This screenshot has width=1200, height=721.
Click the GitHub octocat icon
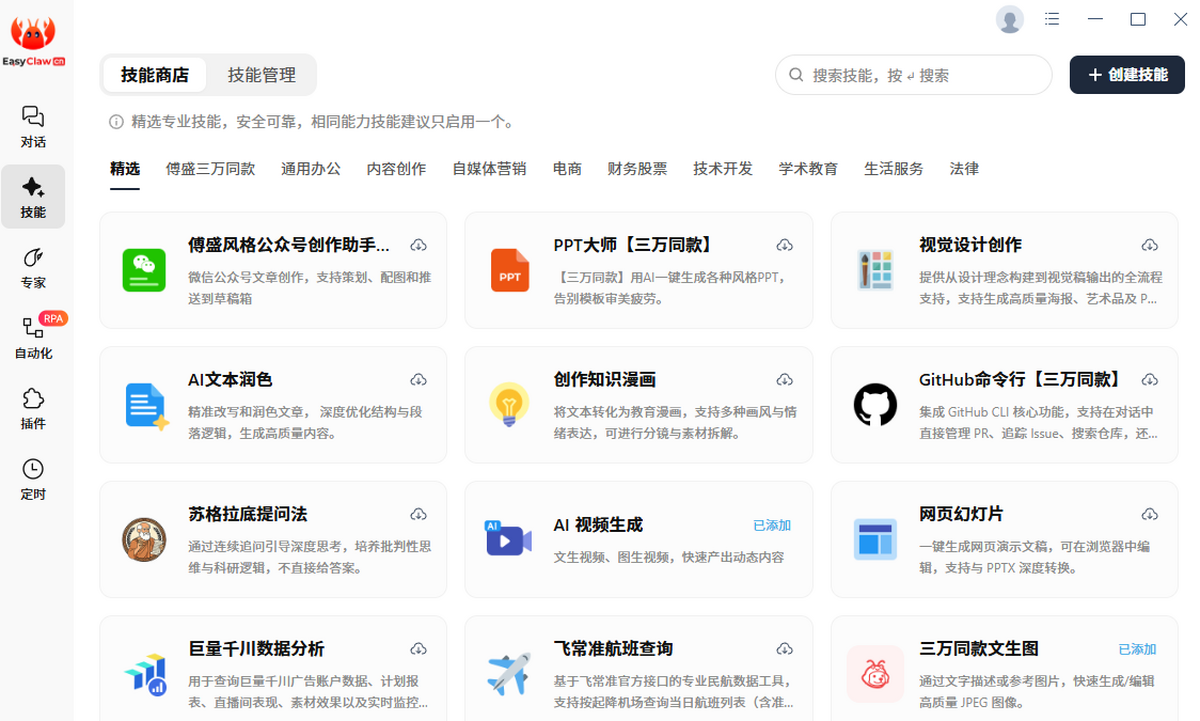tap(875, 405)
